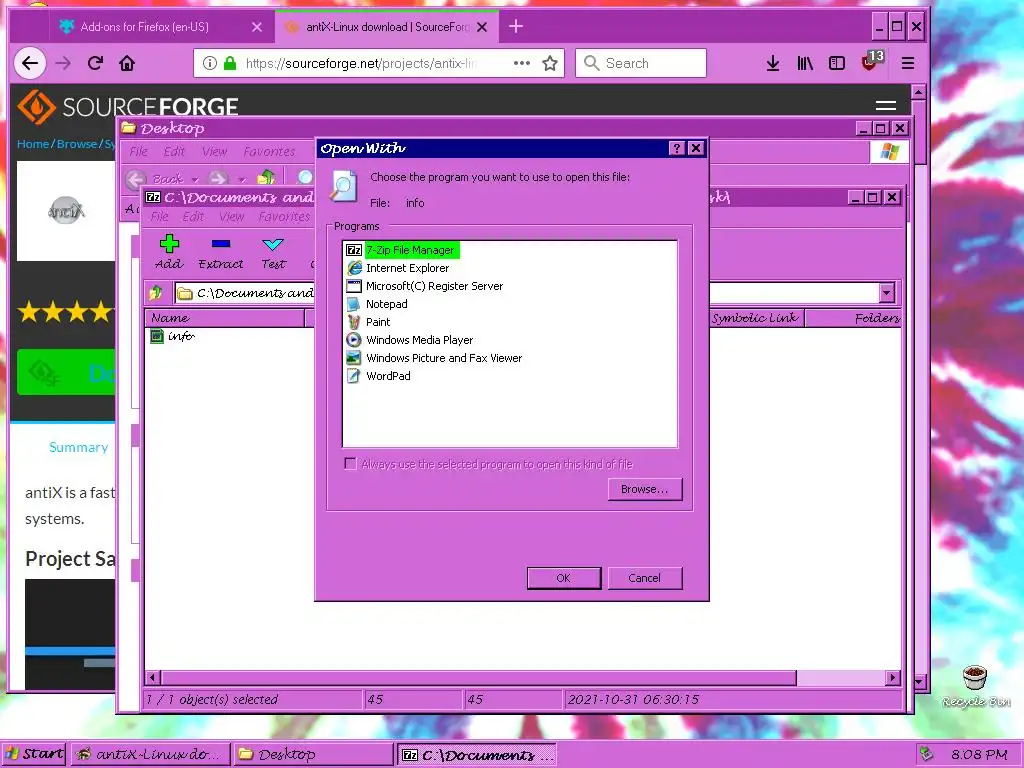
Task: Click Desktop window Up folder icon
Action: click(266, 178)
